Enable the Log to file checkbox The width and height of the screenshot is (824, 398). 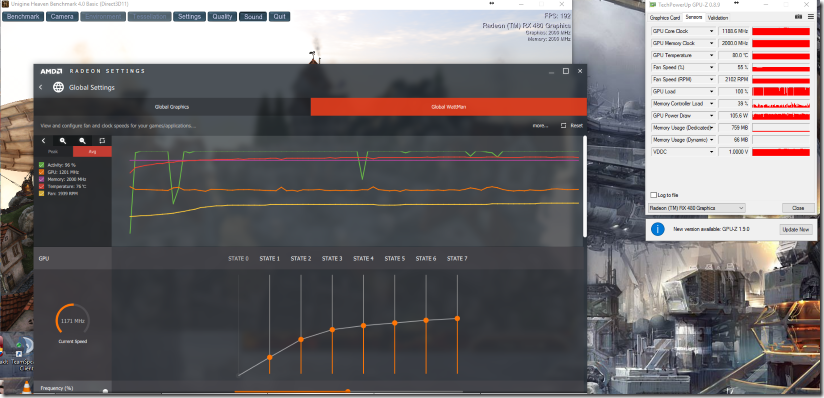point(654,195)
